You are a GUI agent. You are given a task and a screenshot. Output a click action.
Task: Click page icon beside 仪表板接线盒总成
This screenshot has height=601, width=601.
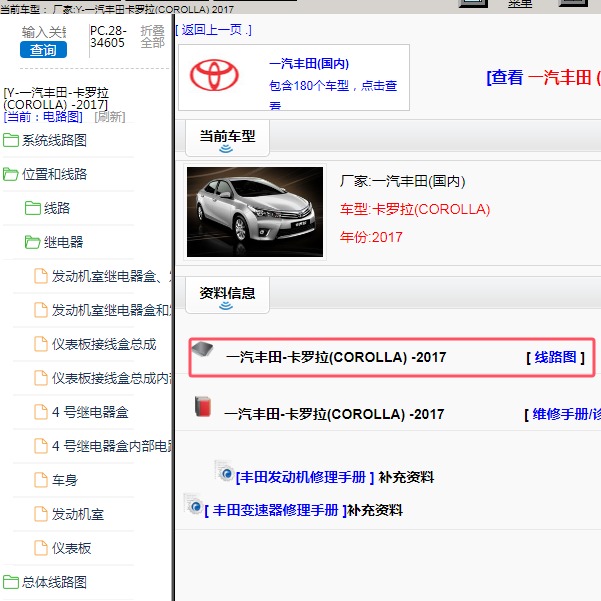coord(41,344)
